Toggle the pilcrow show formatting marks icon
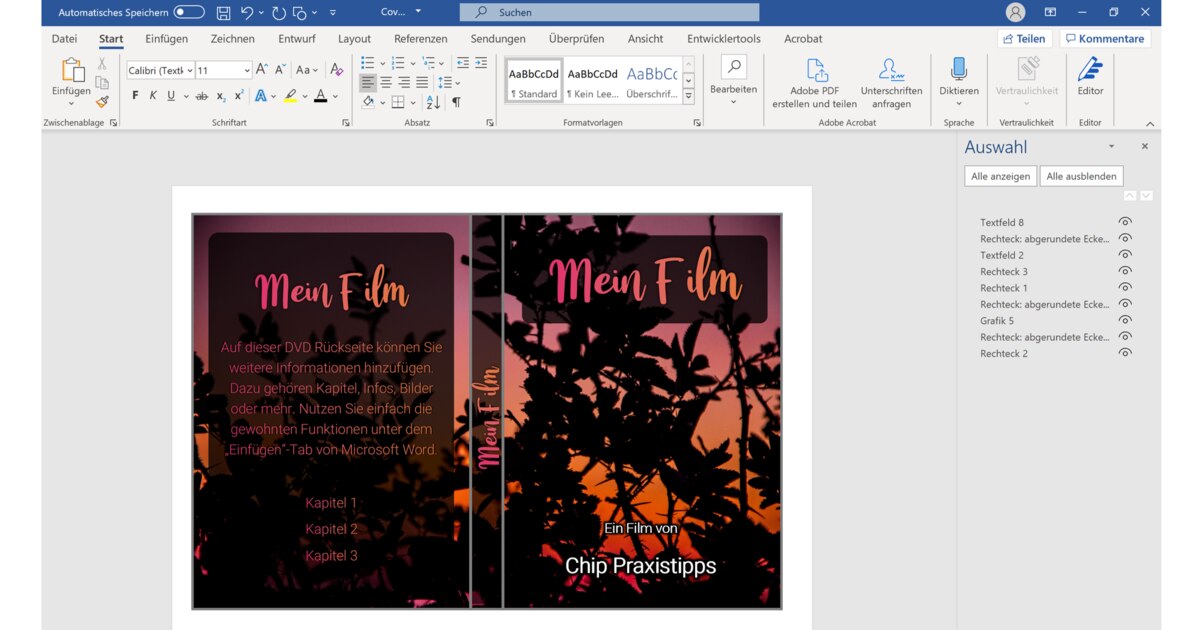Viewport: 1204px width, 630px height. [x=456, y=102]
